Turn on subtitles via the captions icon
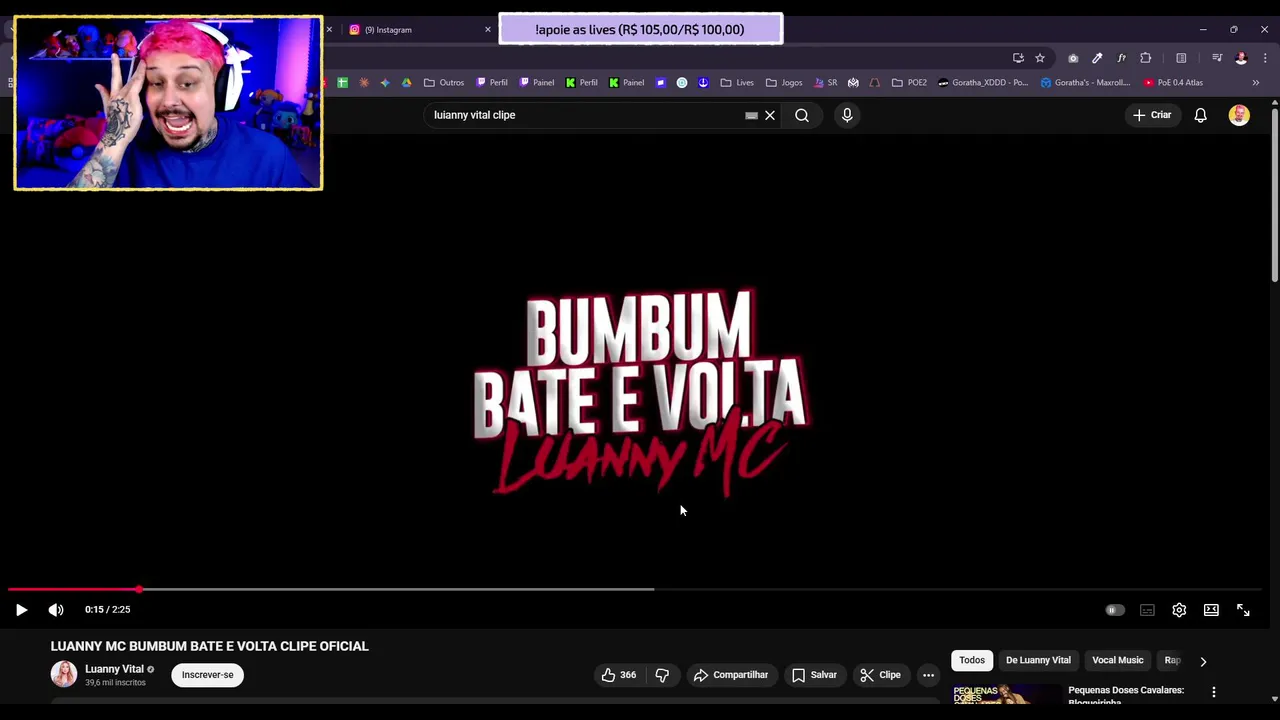This screenshot has width=1280, height=720. [x=1147, y=610]
